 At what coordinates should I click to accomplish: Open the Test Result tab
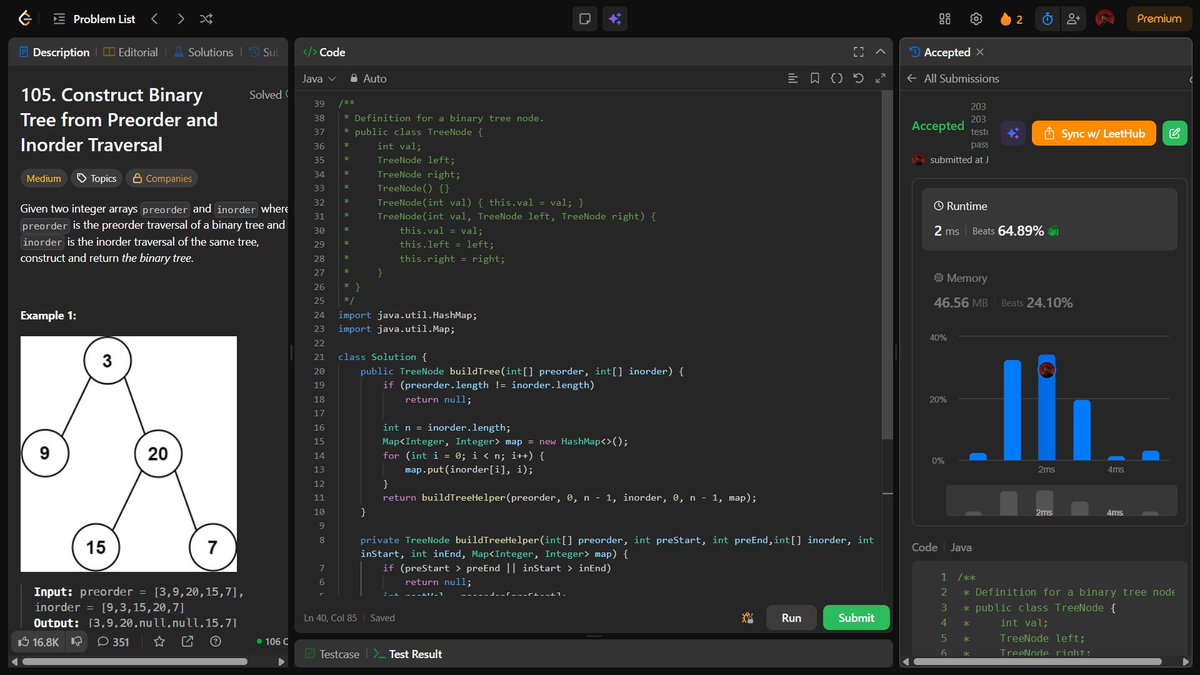coord(408,654)
